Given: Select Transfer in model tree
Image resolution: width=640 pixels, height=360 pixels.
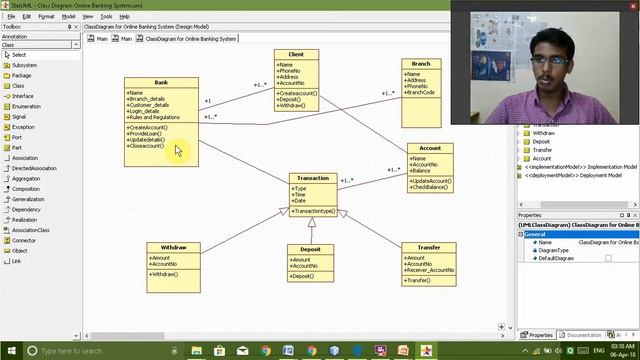Looking at the screenshot, I should (542, 150).
